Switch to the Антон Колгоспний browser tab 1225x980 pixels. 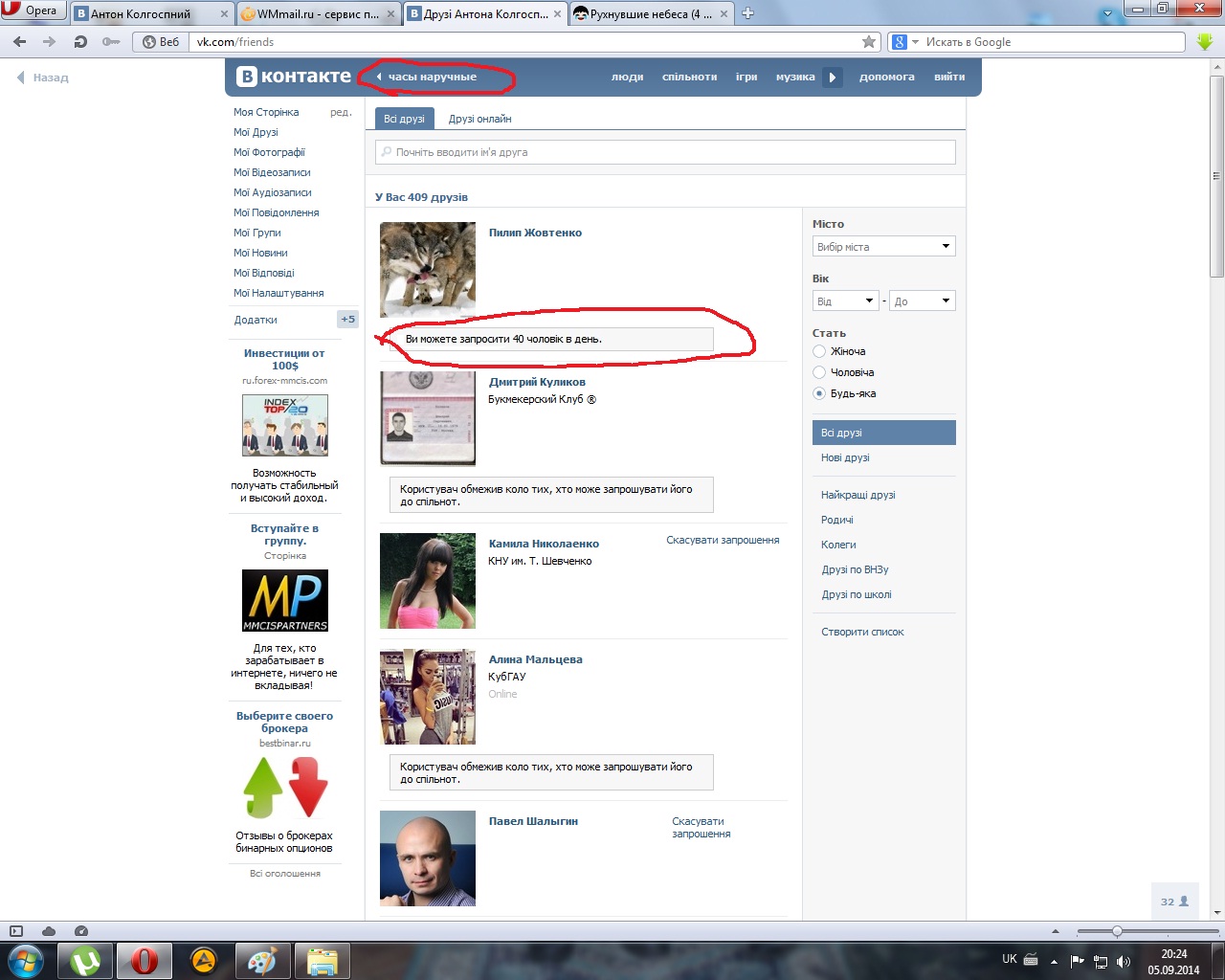coord(153,13)
